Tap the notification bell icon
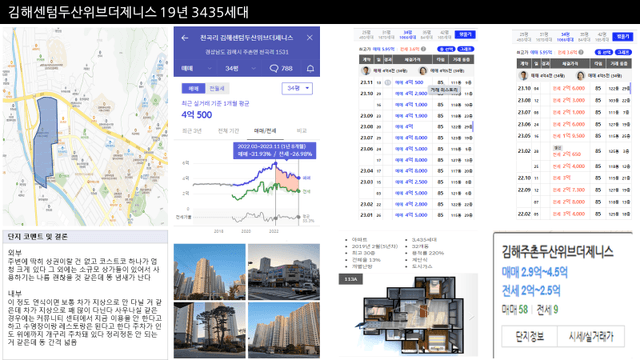The image size is (640, 360). [311, 68]
